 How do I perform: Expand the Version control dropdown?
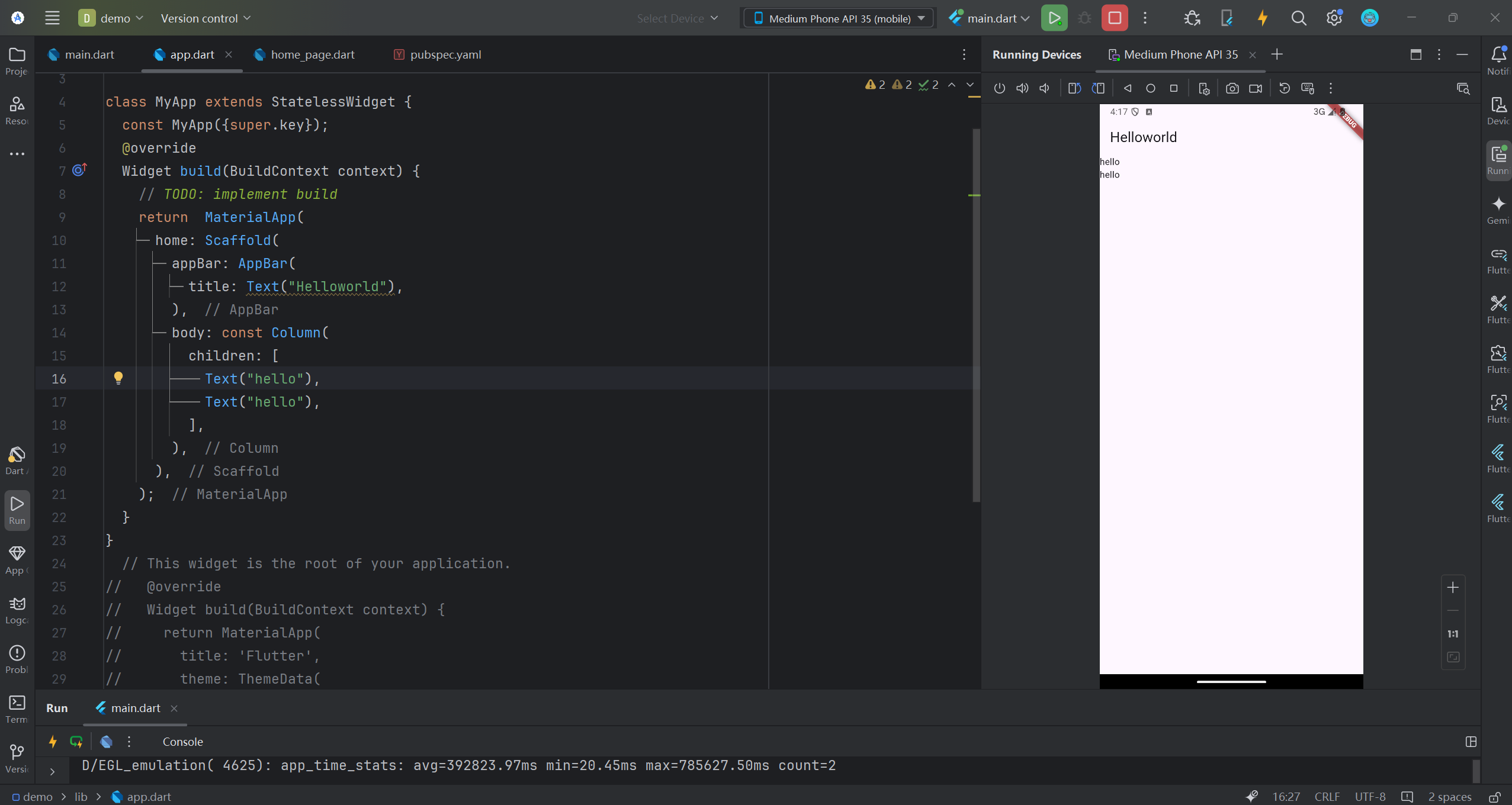pos(206,18)
